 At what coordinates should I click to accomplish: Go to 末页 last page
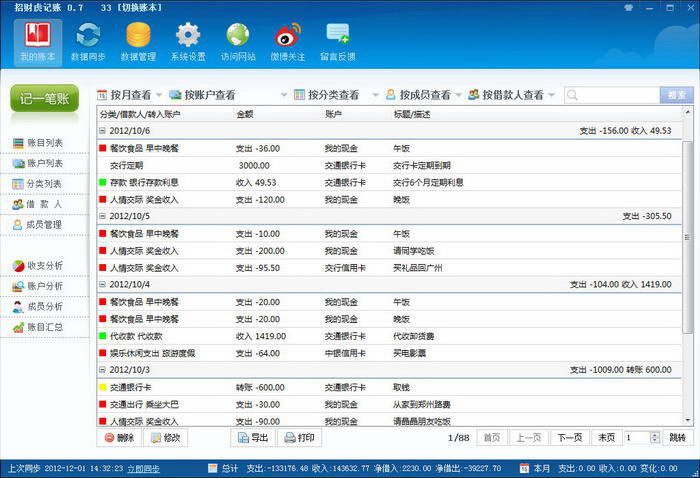(606, 438)
